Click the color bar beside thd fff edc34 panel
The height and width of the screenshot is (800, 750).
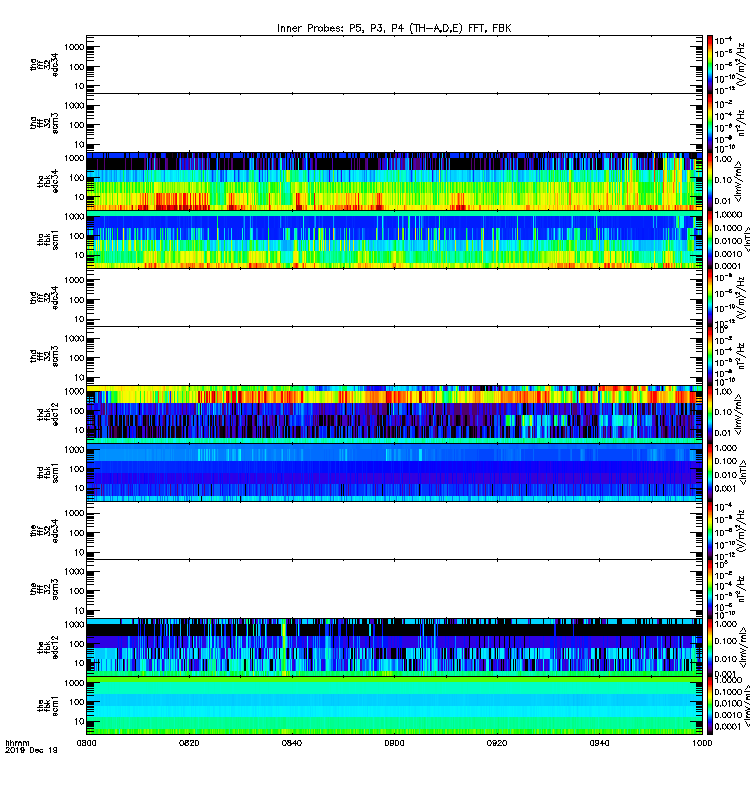point(710,297)
